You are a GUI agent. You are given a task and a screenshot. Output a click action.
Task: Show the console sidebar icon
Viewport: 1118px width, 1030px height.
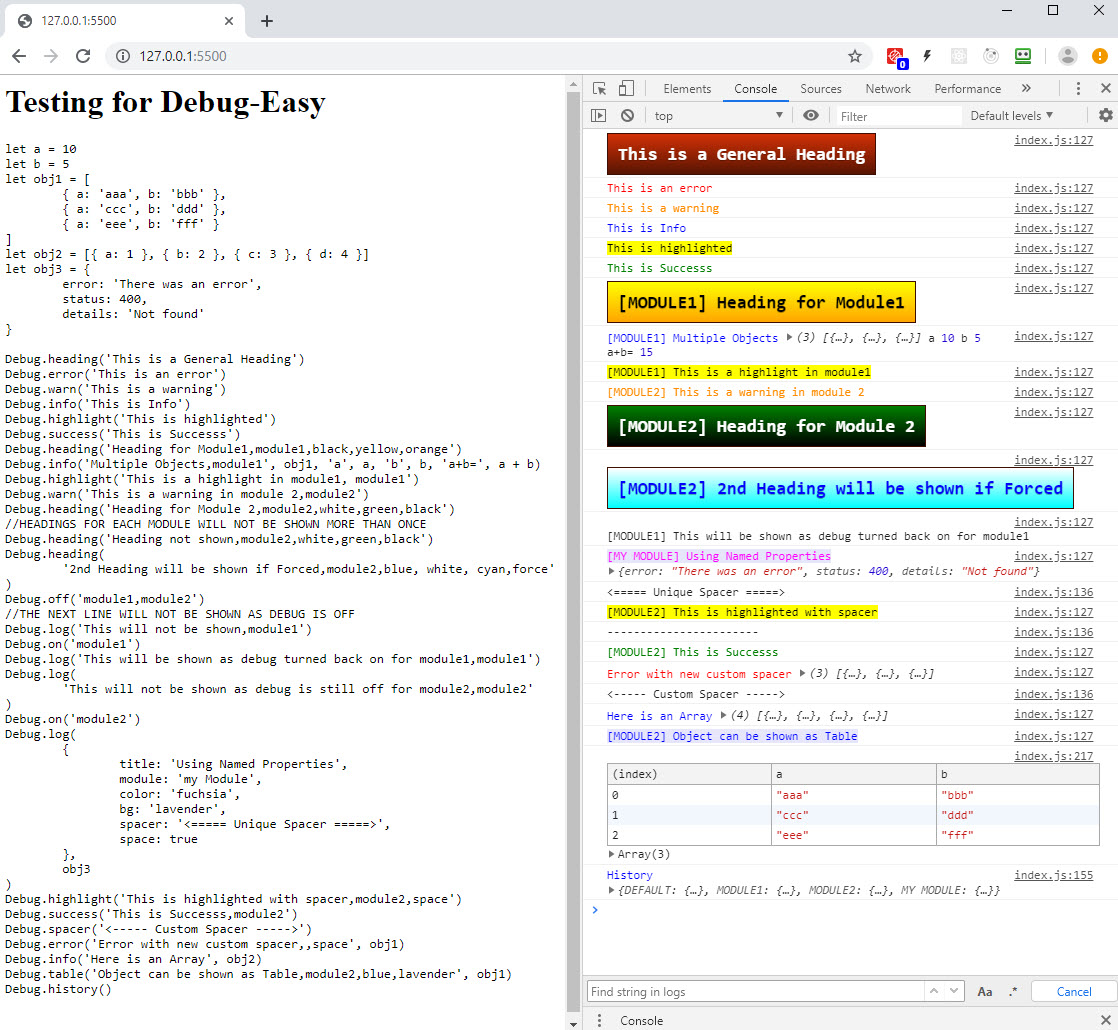598,115
